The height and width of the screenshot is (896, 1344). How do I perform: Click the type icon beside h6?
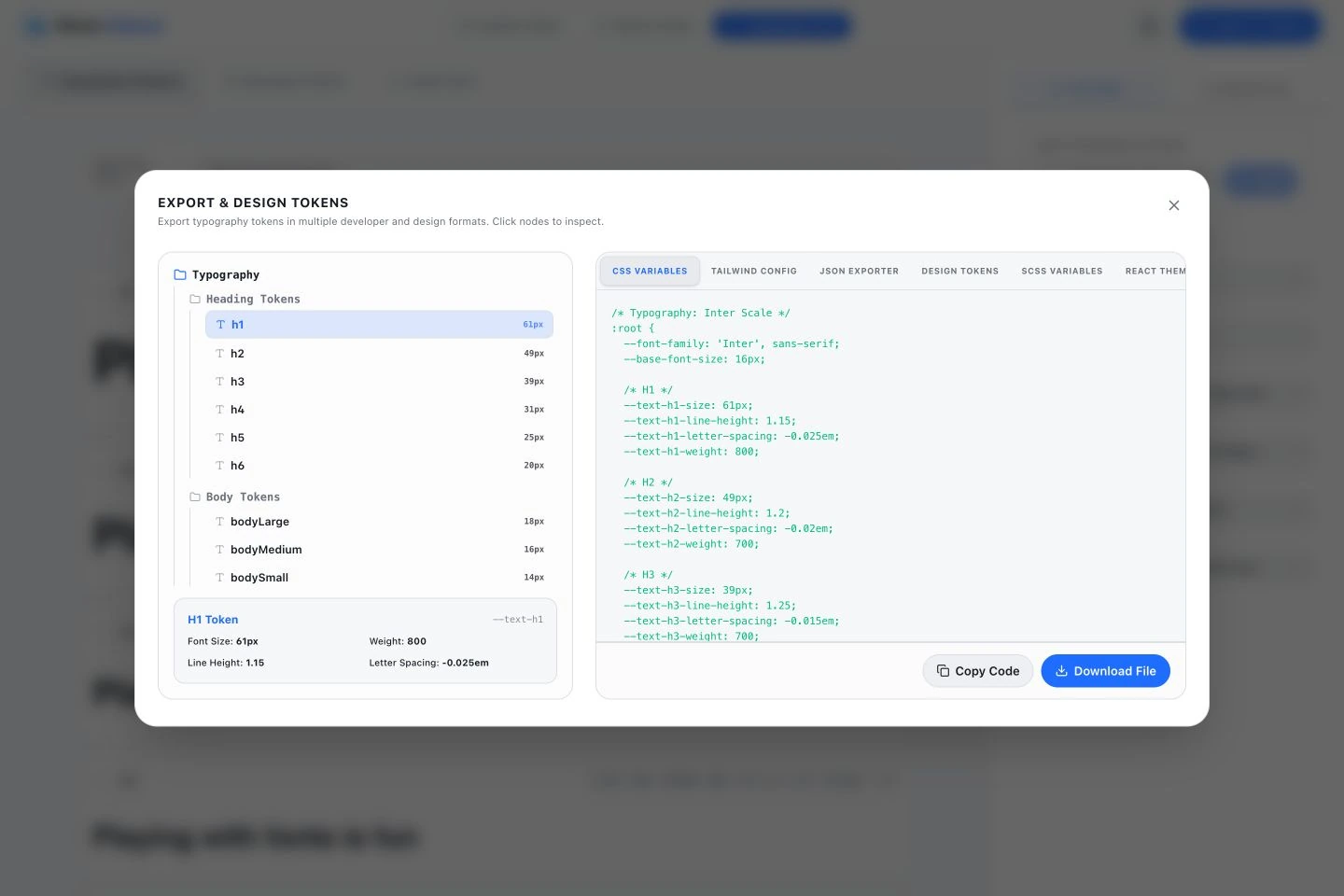(220, 466)
